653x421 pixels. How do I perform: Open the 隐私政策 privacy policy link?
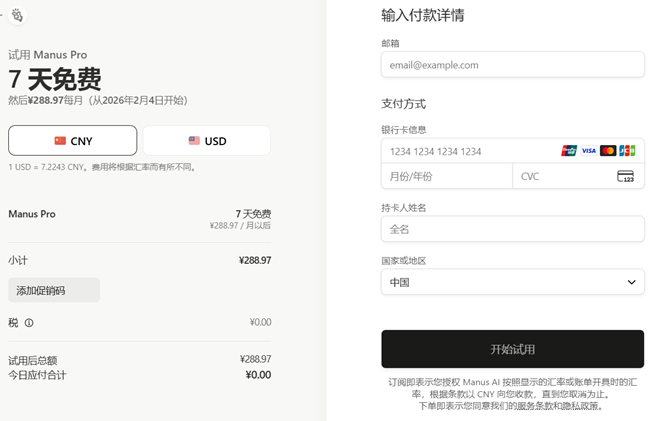[581, 406]
